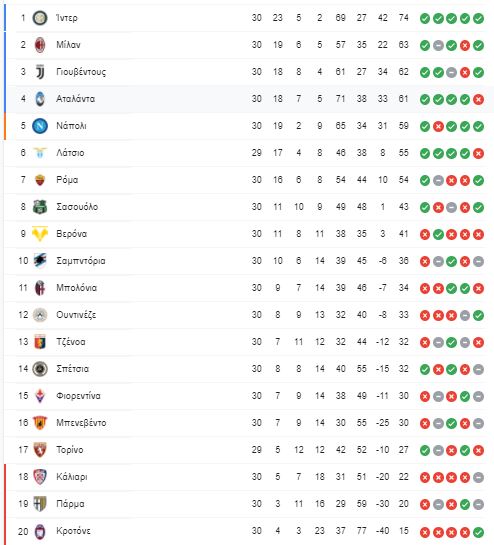This screenshot has width=494, height=545.
Task: Click the Atalanta crest in row 4
Action: tap(40, 99)
